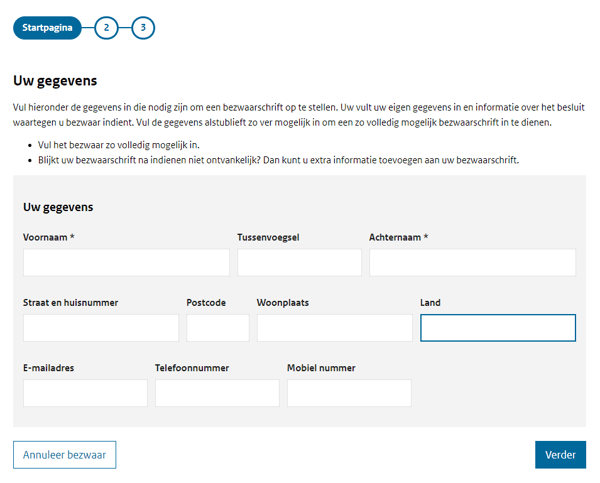Screen dimensions: 600x483
Task: Click the Telefoonnummer field
Action: (x=217, y=393)
